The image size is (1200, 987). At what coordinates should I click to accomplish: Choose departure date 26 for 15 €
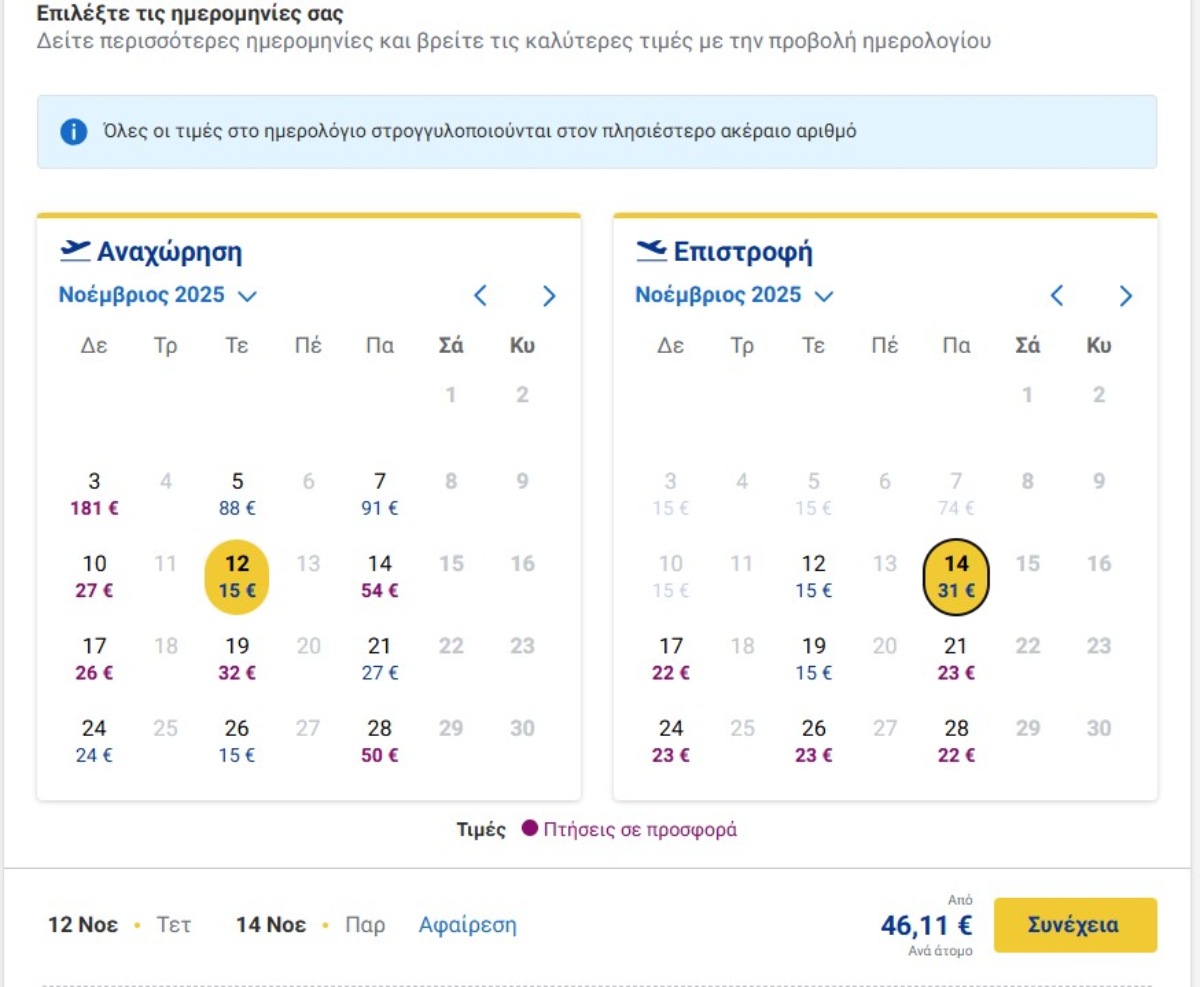(237, 740)
